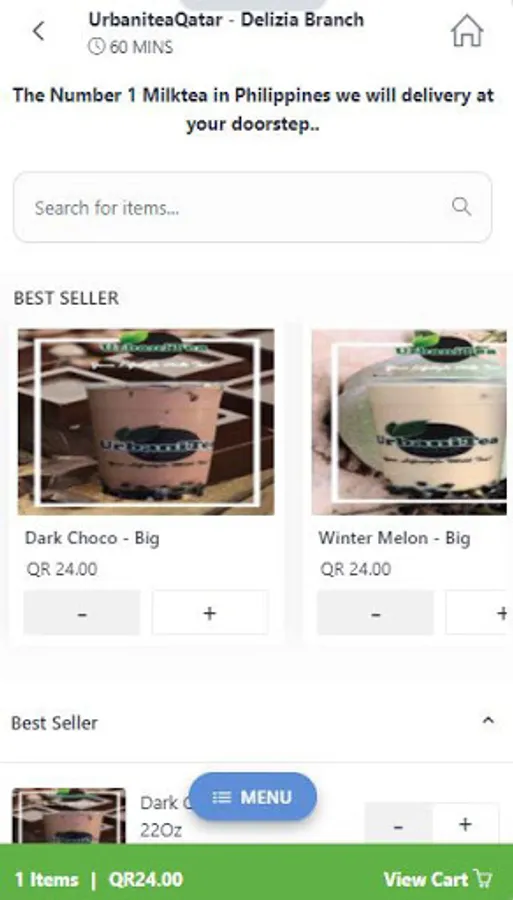
Task: Increase Dark Choco - Big carousel quantity
Action: [x=209, y=612]
